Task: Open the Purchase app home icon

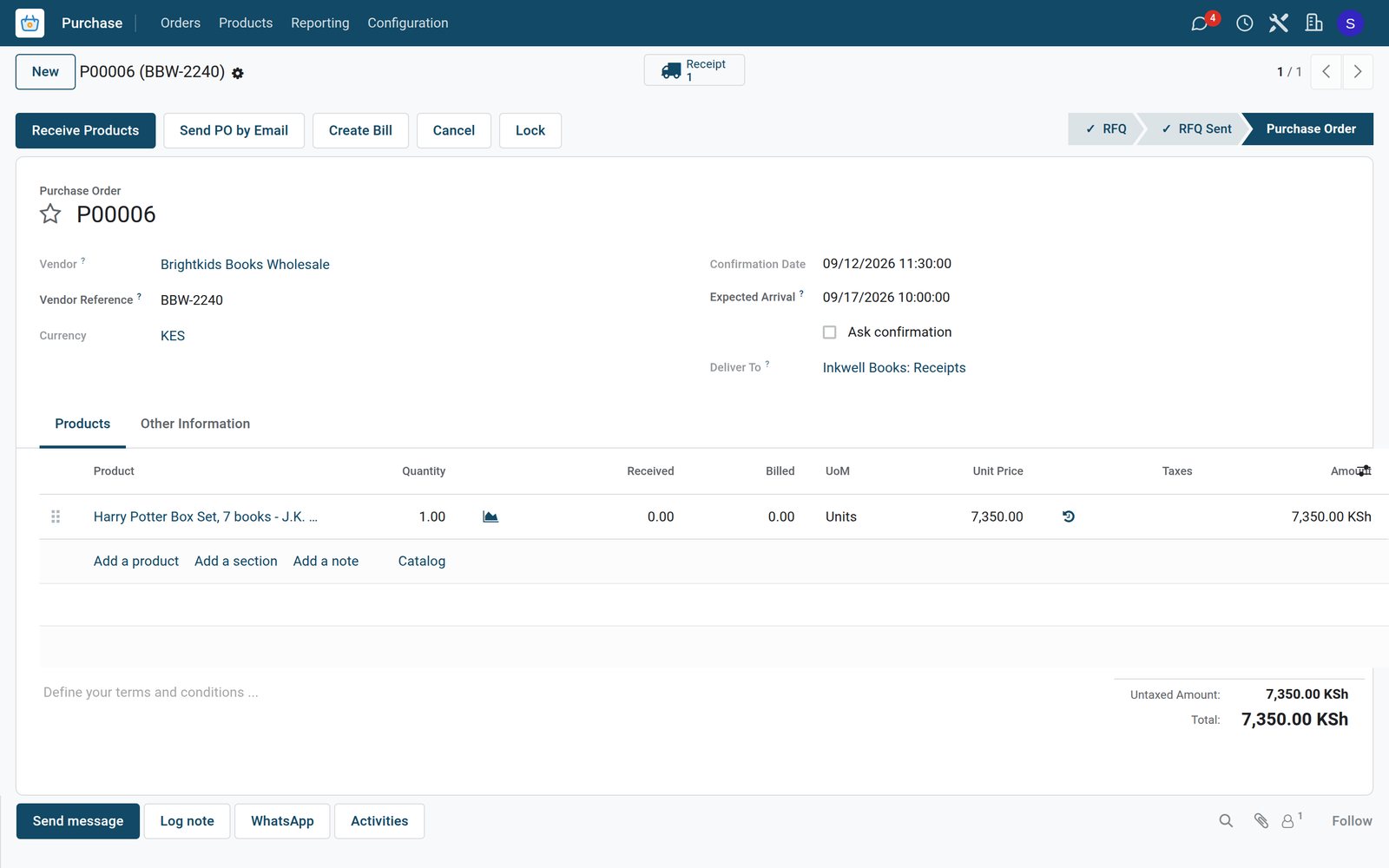Action: point(30,23)
